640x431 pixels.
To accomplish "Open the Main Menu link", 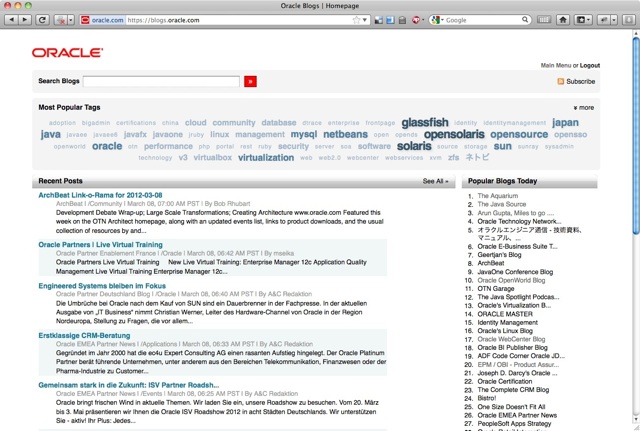I will [556, 65].
